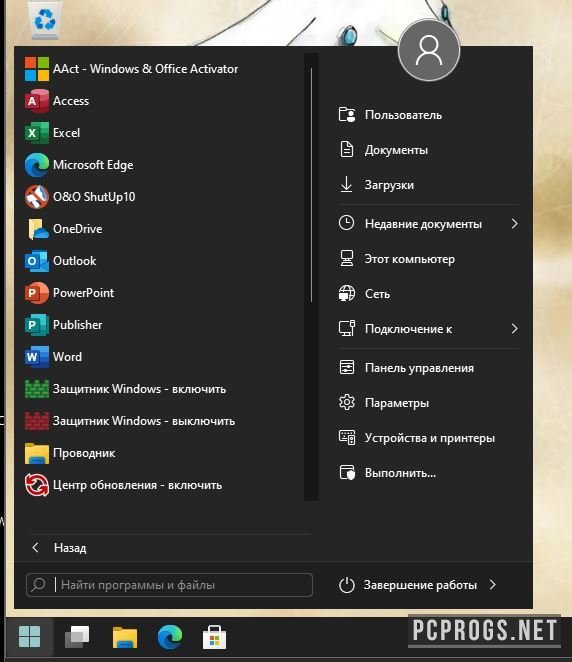Open Этот компьютер
572x662 pixels.
point(397,259)
